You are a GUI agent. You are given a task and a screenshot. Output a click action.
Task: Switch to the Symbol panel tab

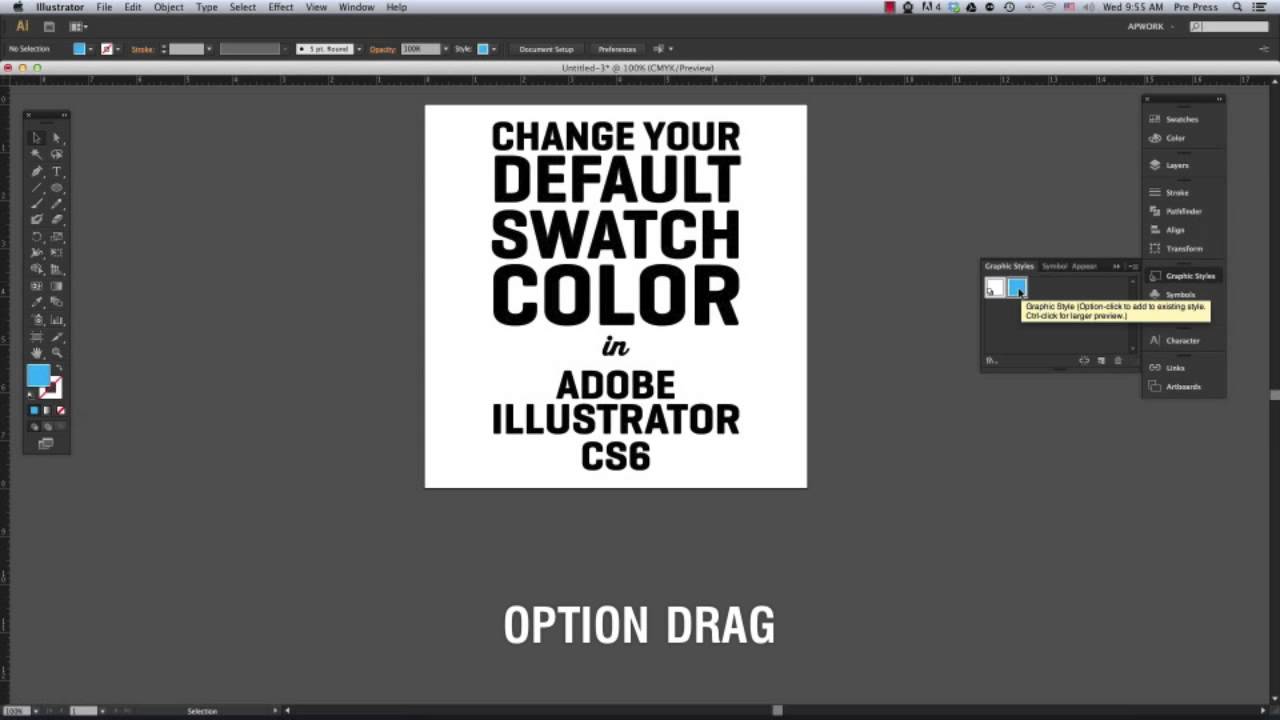[1054, 266]
